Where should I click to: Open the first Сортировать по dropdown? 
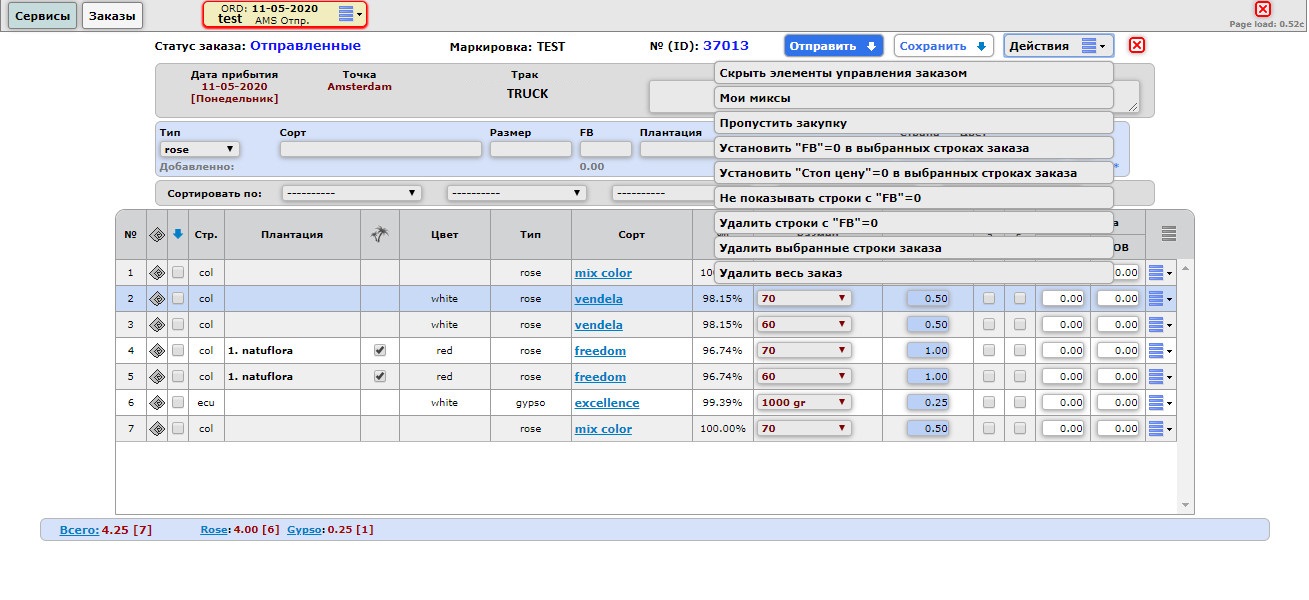click(351, 193)
